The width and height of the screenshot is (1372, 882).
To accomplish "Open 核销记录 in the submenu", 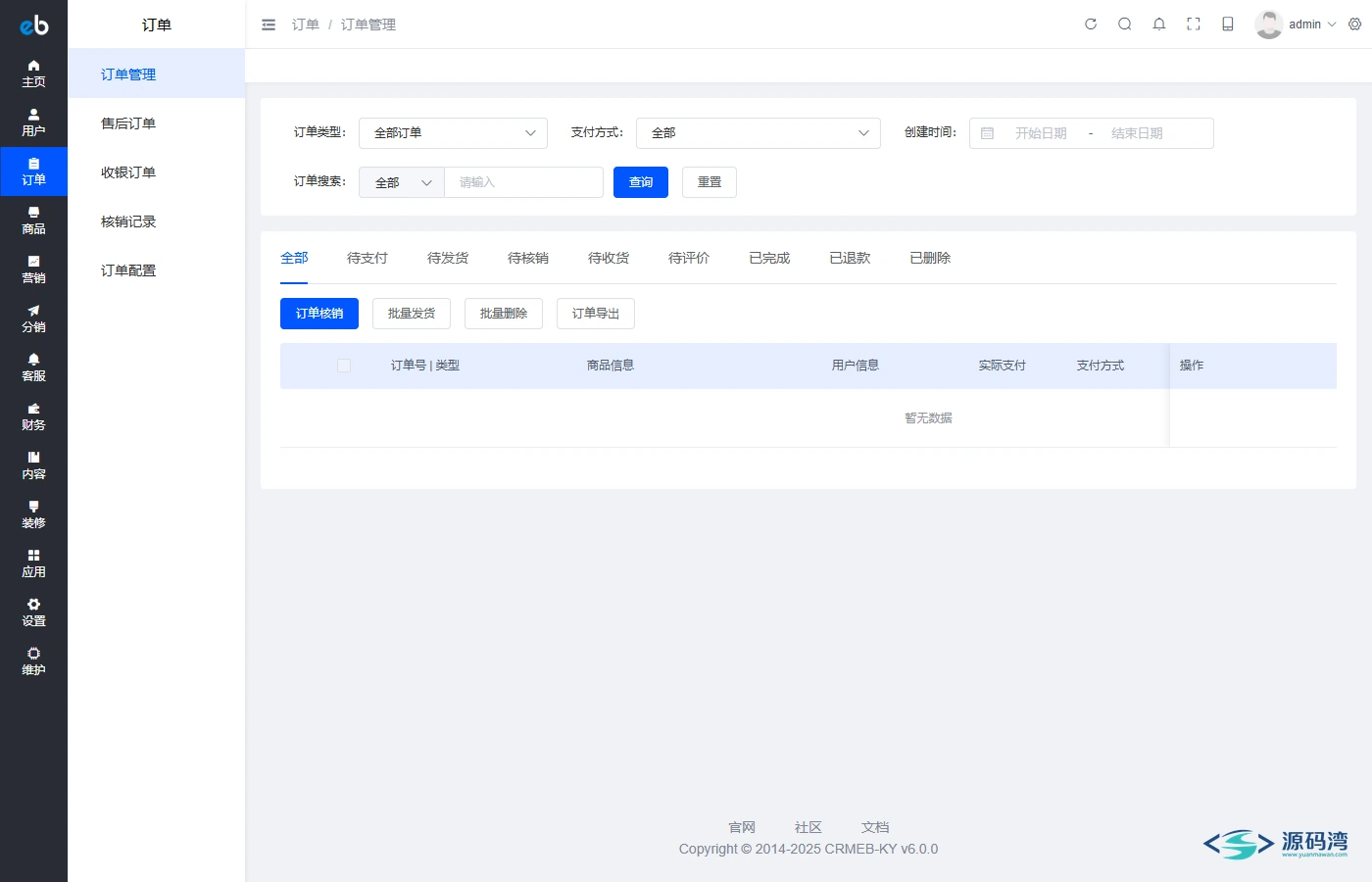I will (x=157, y=221).
